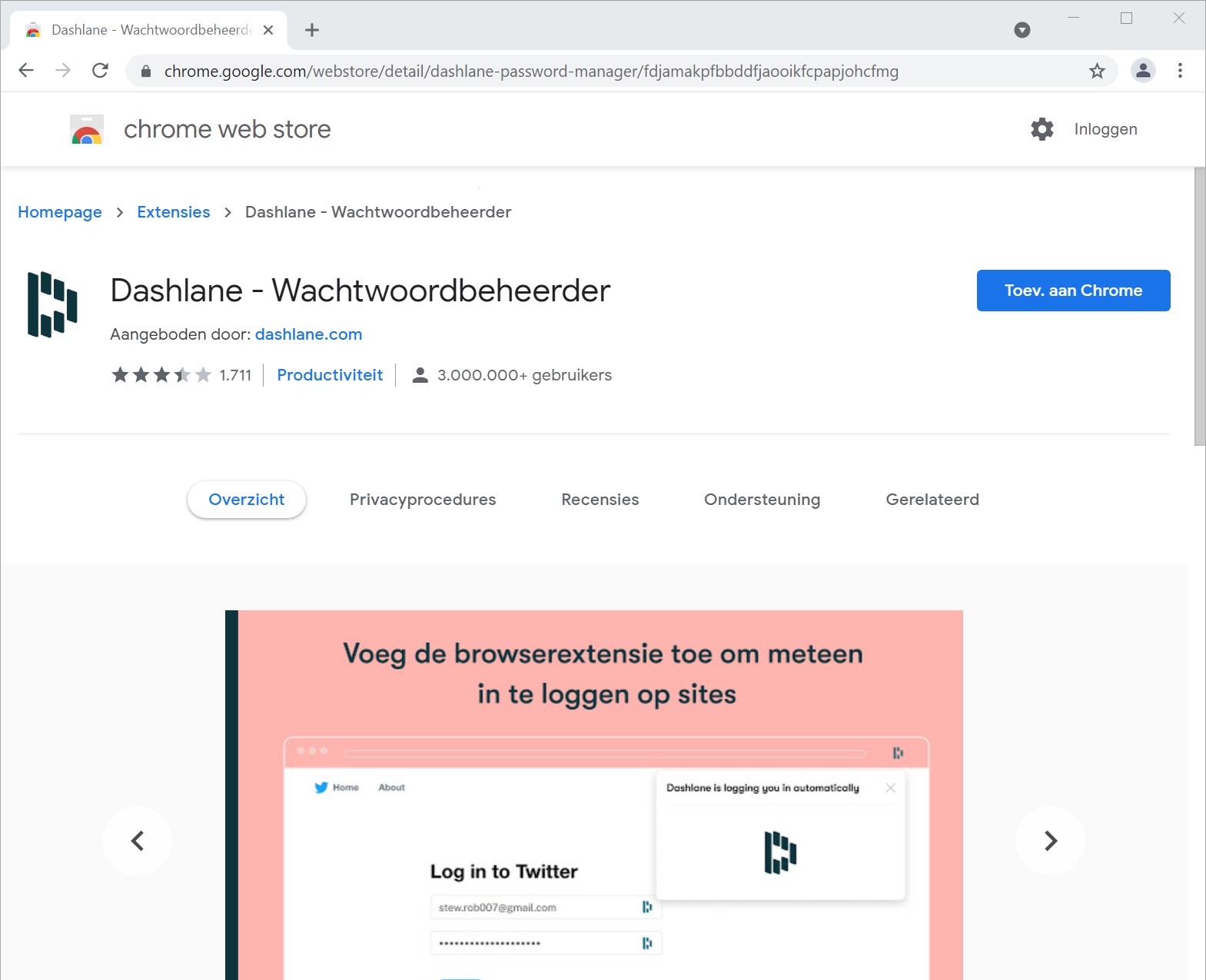Image resolution: width=1206 pixels, height=980 pixels.
Task: Click the promotional screenshot image
Action: (x=593, y=795)
